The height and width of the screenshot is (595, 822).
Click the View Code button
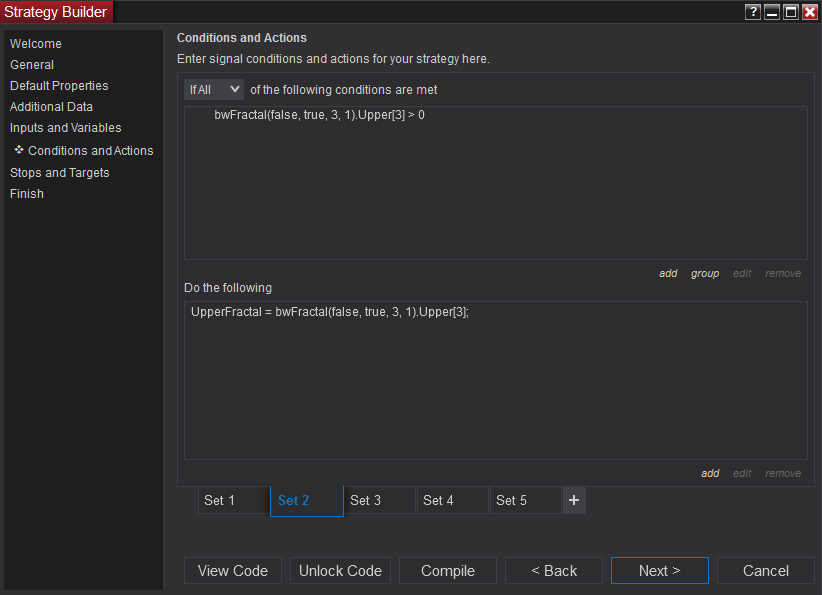(x=233, y=571)
